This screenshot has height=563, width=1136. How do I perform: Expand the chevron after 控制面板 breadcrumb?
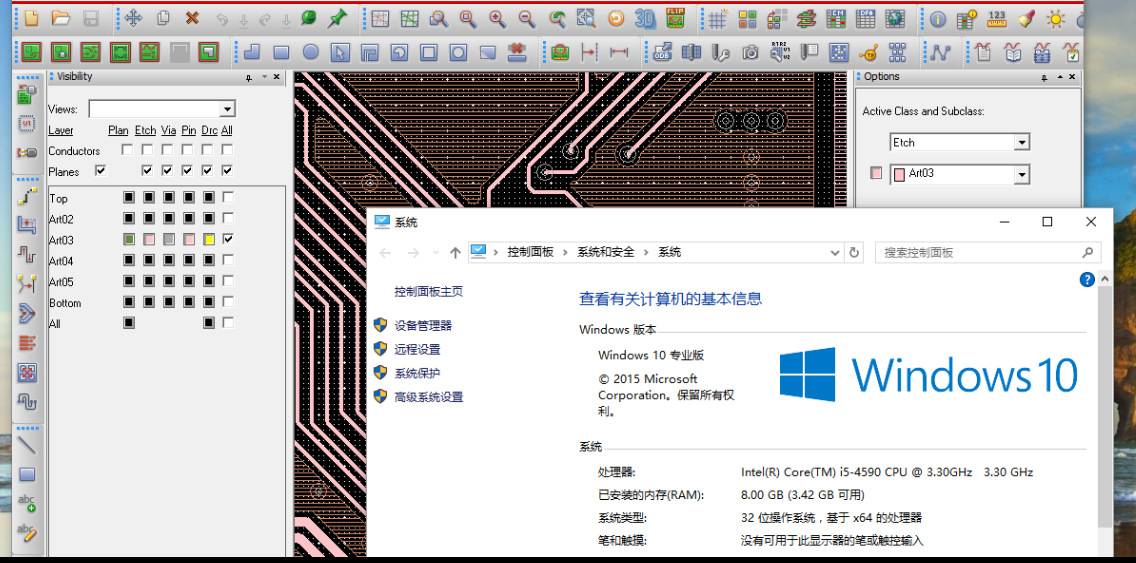click(566, 252)
